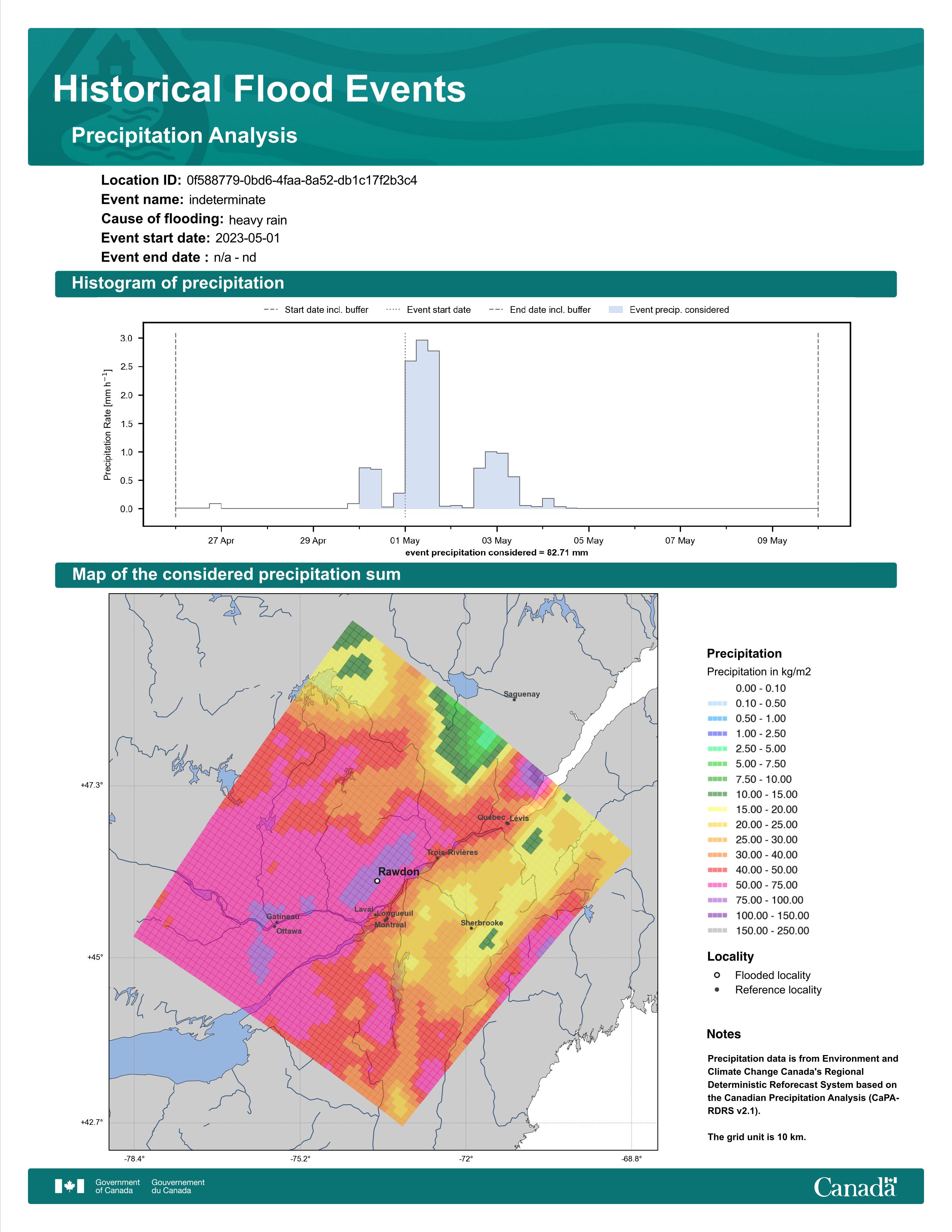Click the Event name value indeterminate
This screenshot has height=1232, width=952.
click(x=227, y=200)
